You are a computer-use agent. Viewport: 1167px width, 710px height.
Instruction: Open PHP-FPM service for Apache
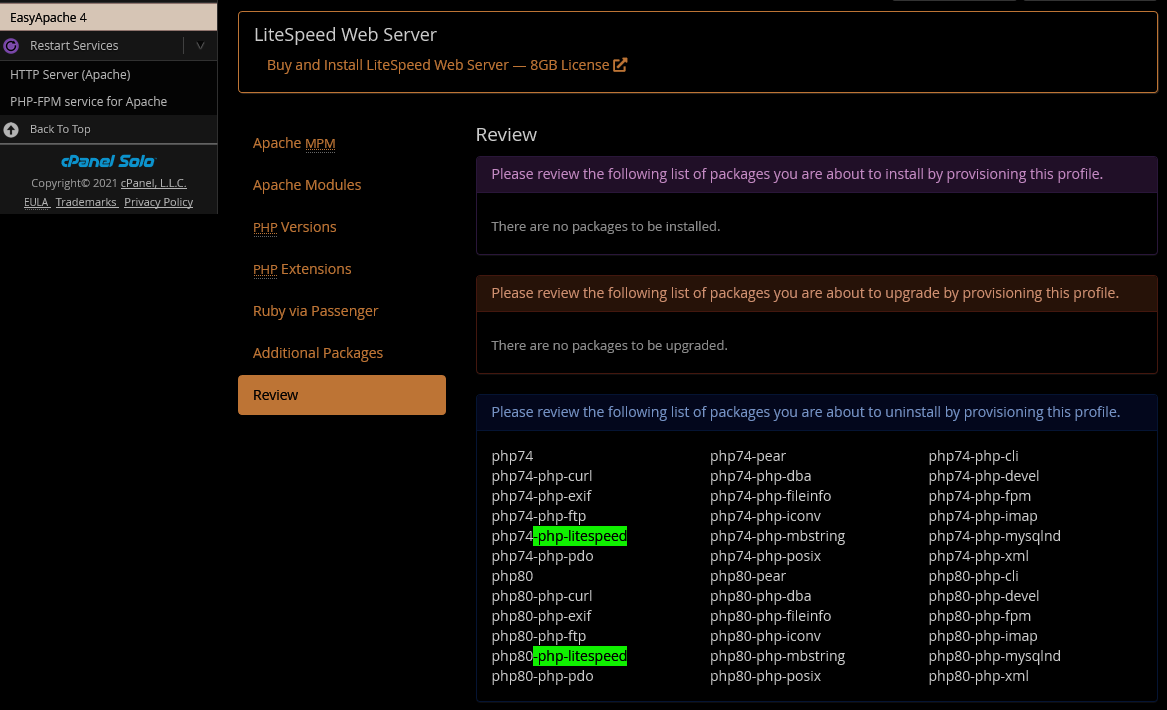(x=89, y=101)
